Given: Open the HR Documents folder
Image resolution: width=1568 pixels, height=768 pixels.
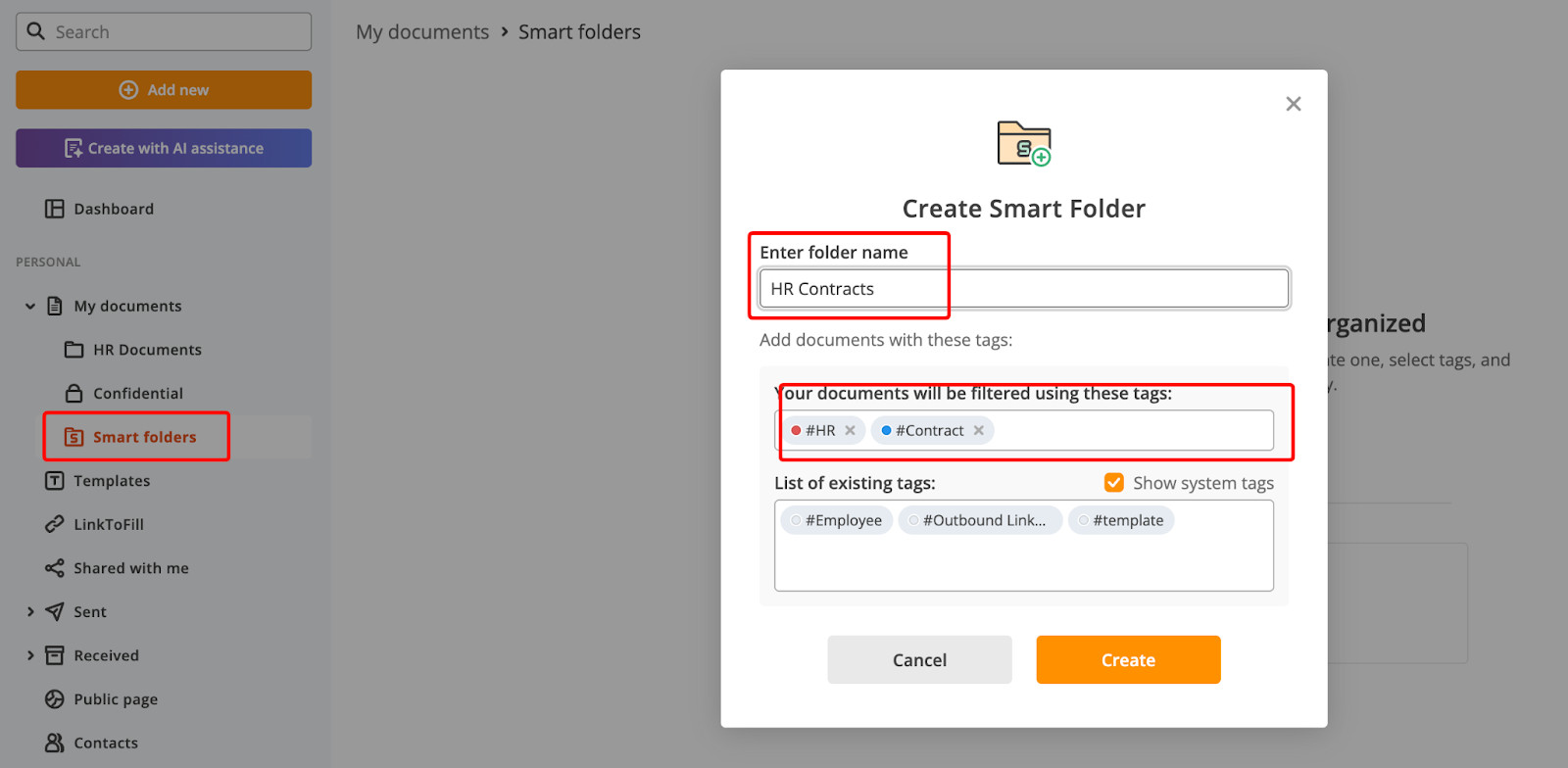Looking at the screenshot, I should click(x=147, y=350).
